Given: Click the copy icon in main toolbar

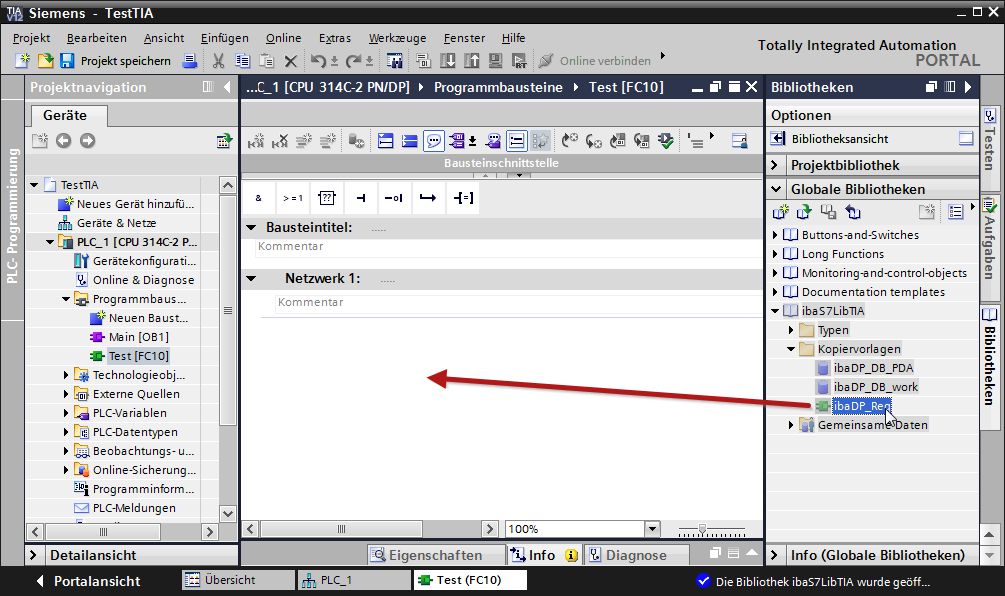Looking at the screenshot, I should click(242, 61).
